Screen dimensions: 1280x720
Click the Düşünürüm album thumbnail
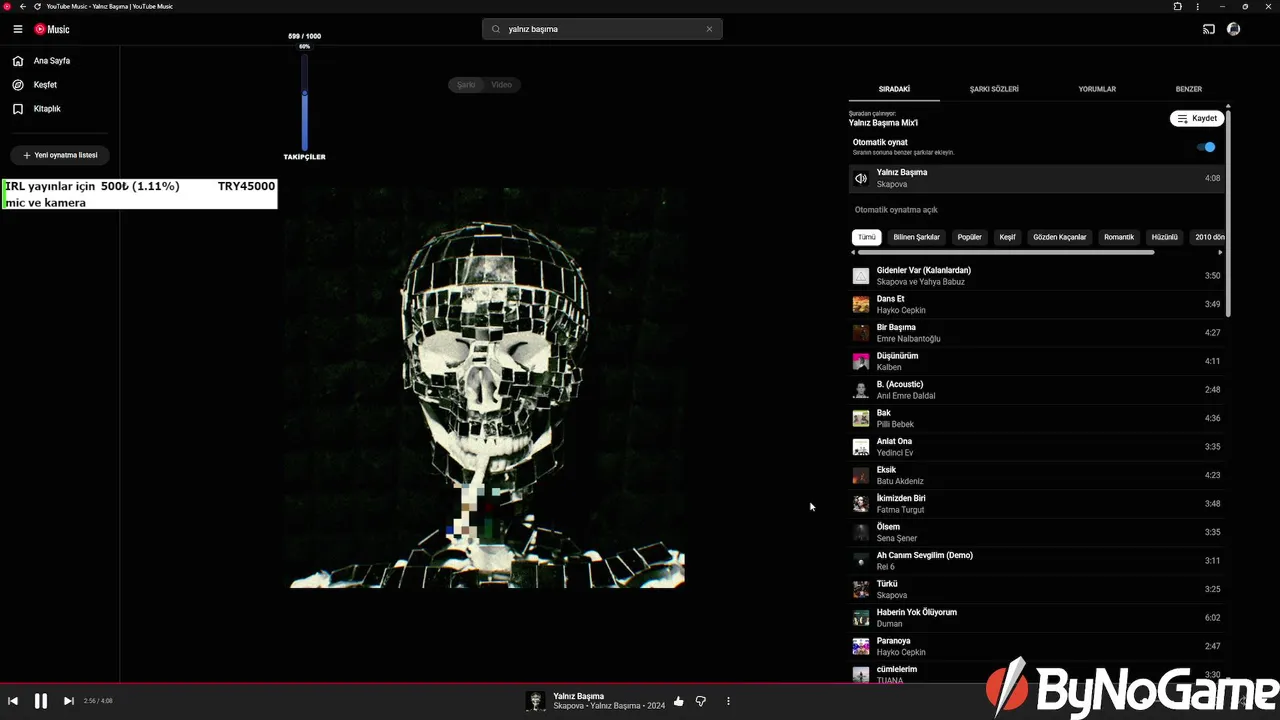click(861, 361)
